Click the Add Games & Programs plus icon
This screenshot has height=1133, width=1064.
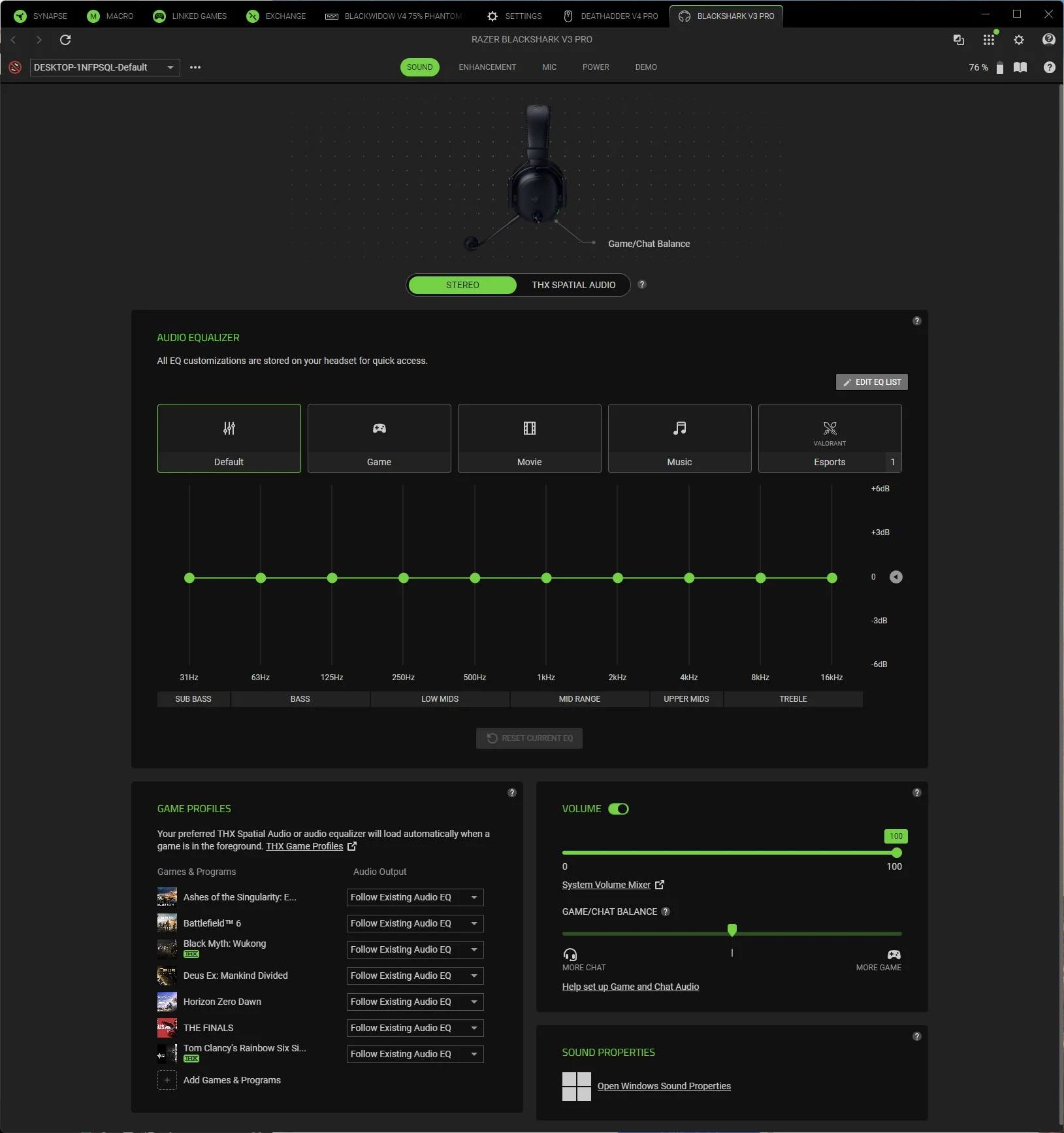(x=167, y=1080)
